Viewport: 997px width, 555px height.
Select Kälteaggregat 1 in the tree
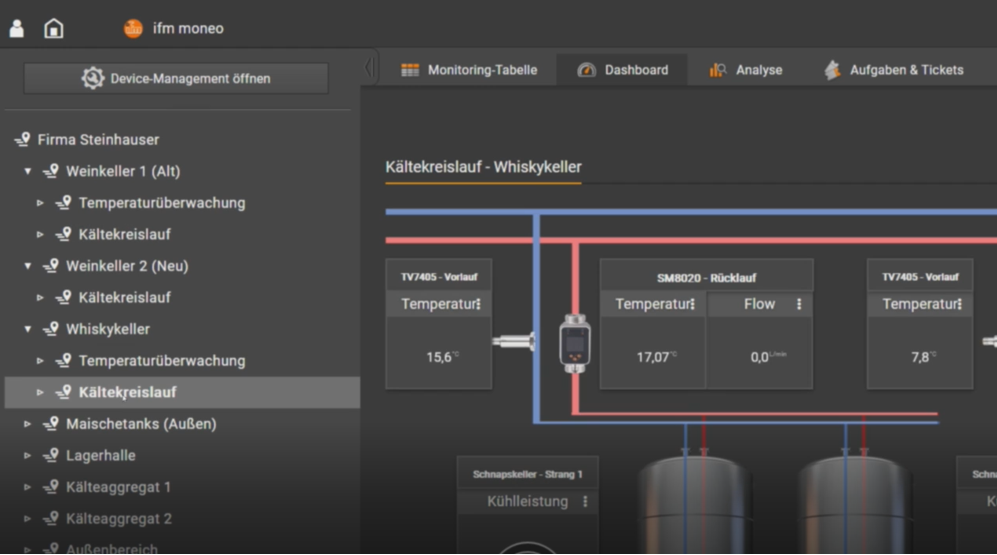point(118,488)
